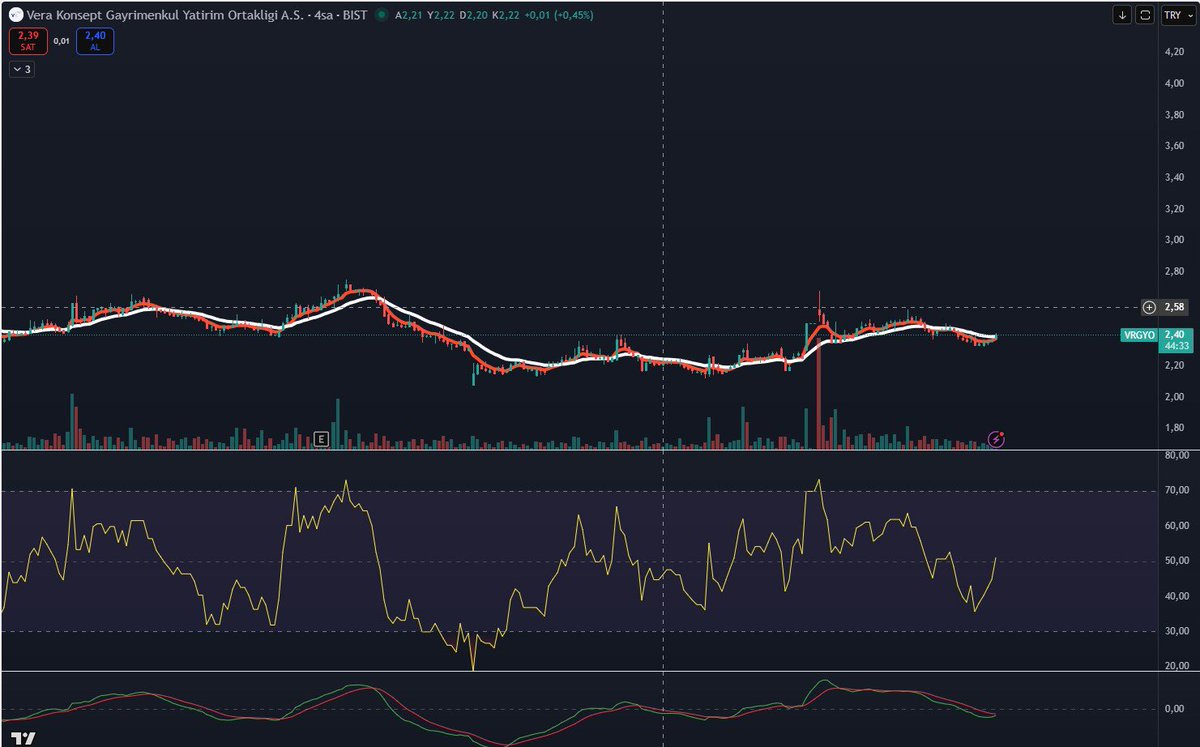Click the VRGYO price line label
The height and width of the screenshot is (747, 1200).
(x=1138, y=335)
